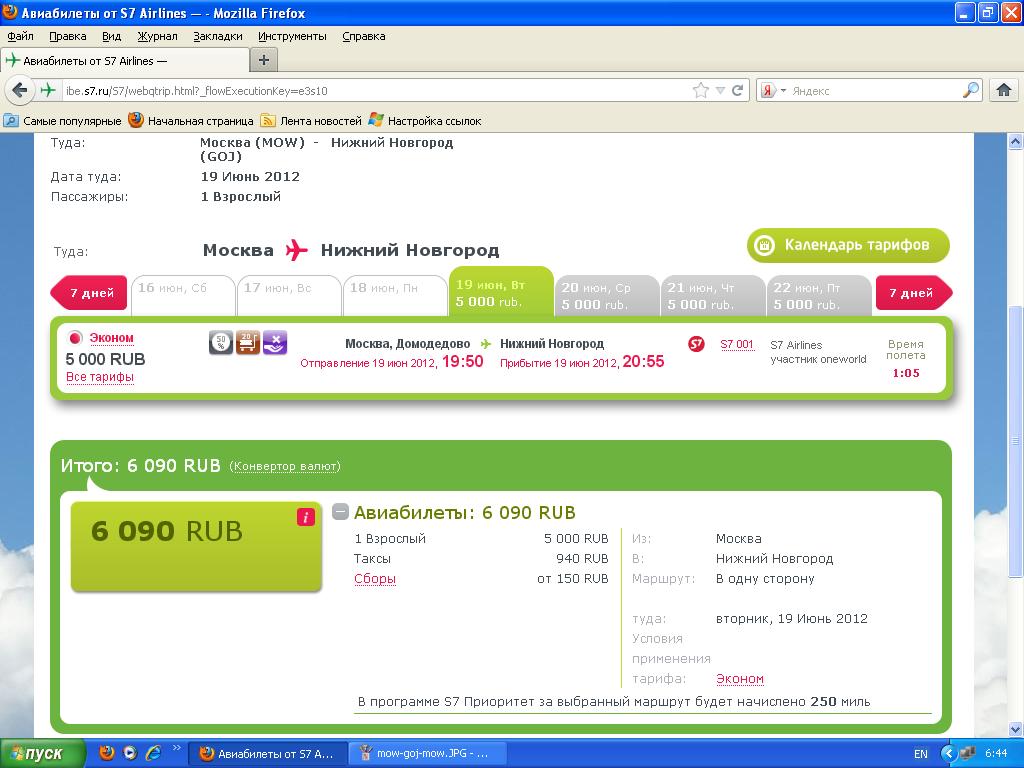
Task: Open the Закладки menu
Action: point(217,36)
